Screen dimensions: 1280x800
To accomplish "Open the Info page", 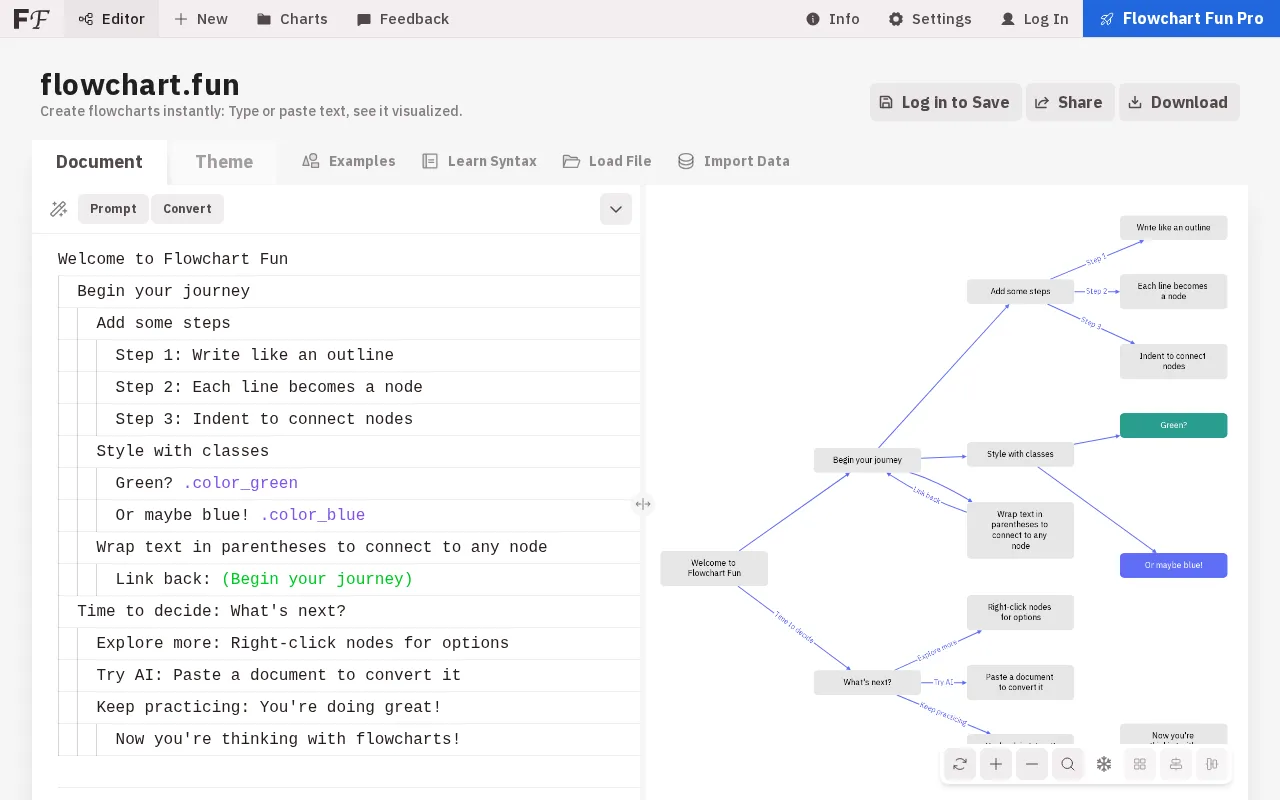I will [833, 19].
